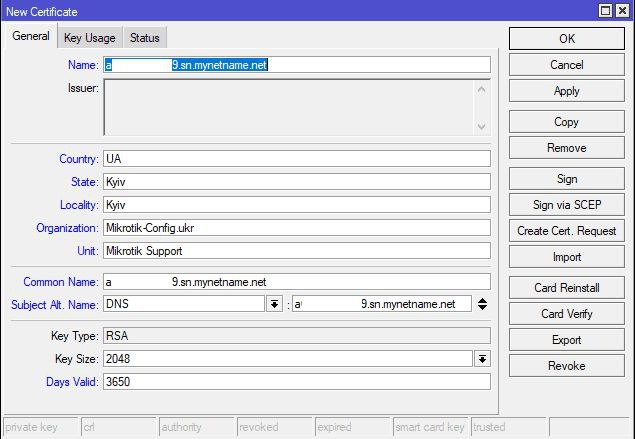The image size is (635, 439).
Task: Click the 'Days Valid:' label
Action: [72, 382]
